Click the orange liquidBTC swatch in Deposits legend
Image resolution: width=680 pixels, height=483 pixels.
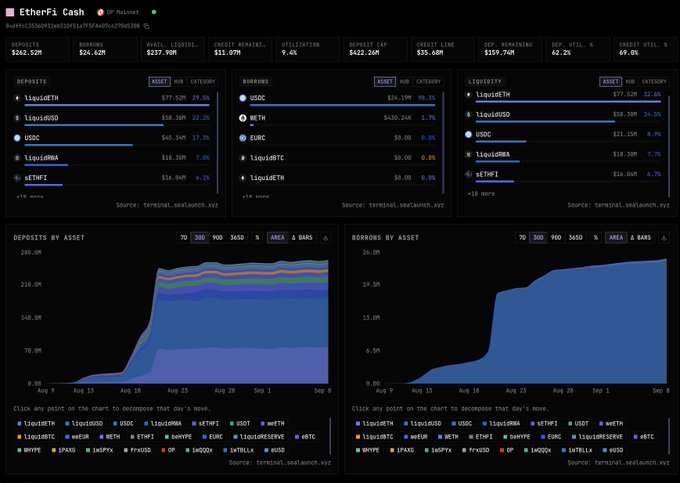[x=19, y=437]
